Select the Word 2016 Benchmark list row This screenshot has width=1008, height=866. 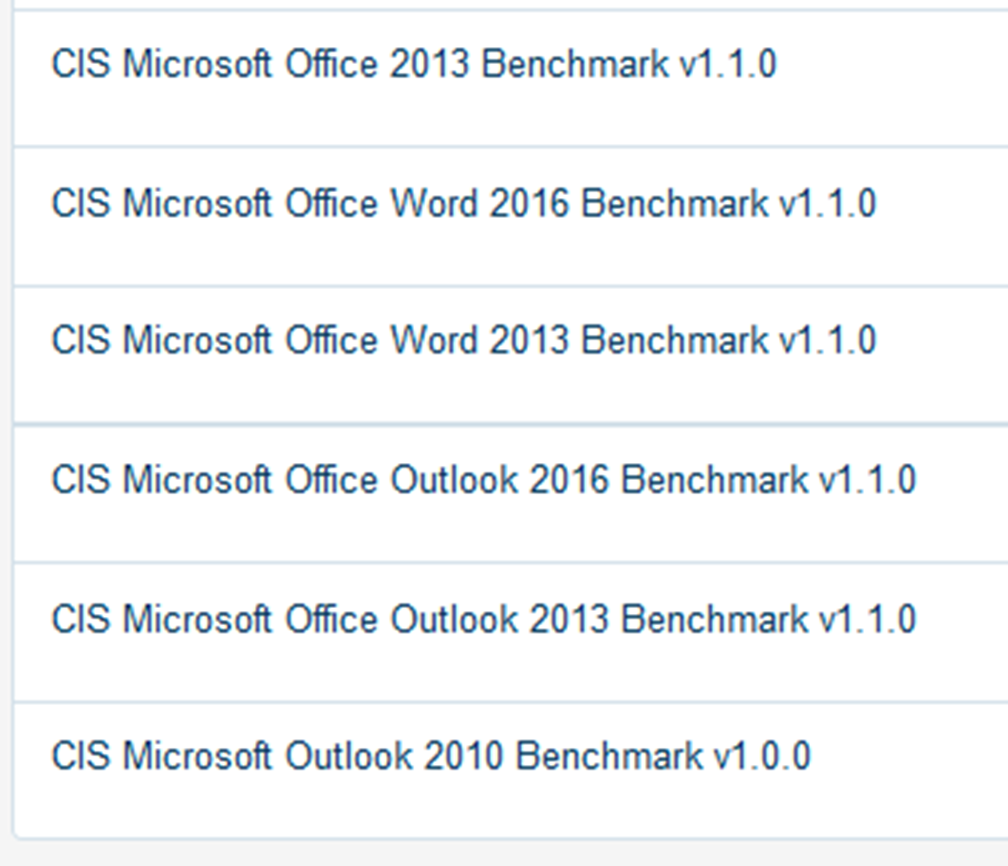click(x=511, y=217)
